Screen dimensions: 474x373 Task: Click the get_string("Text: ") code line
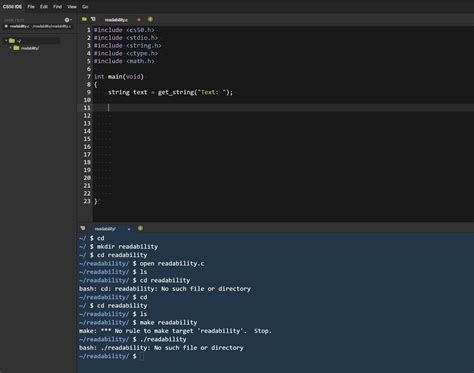(171, 92)
